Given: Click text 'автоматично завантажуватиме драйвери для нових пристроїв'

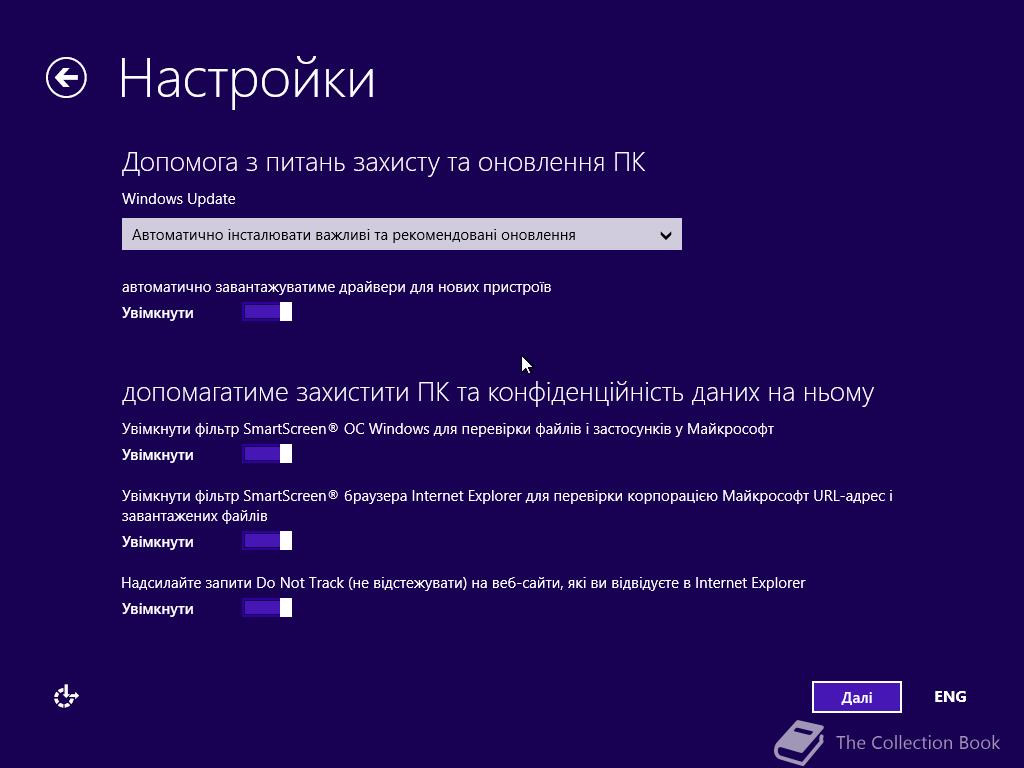Looking at the screenshot, I should point(336,287).
